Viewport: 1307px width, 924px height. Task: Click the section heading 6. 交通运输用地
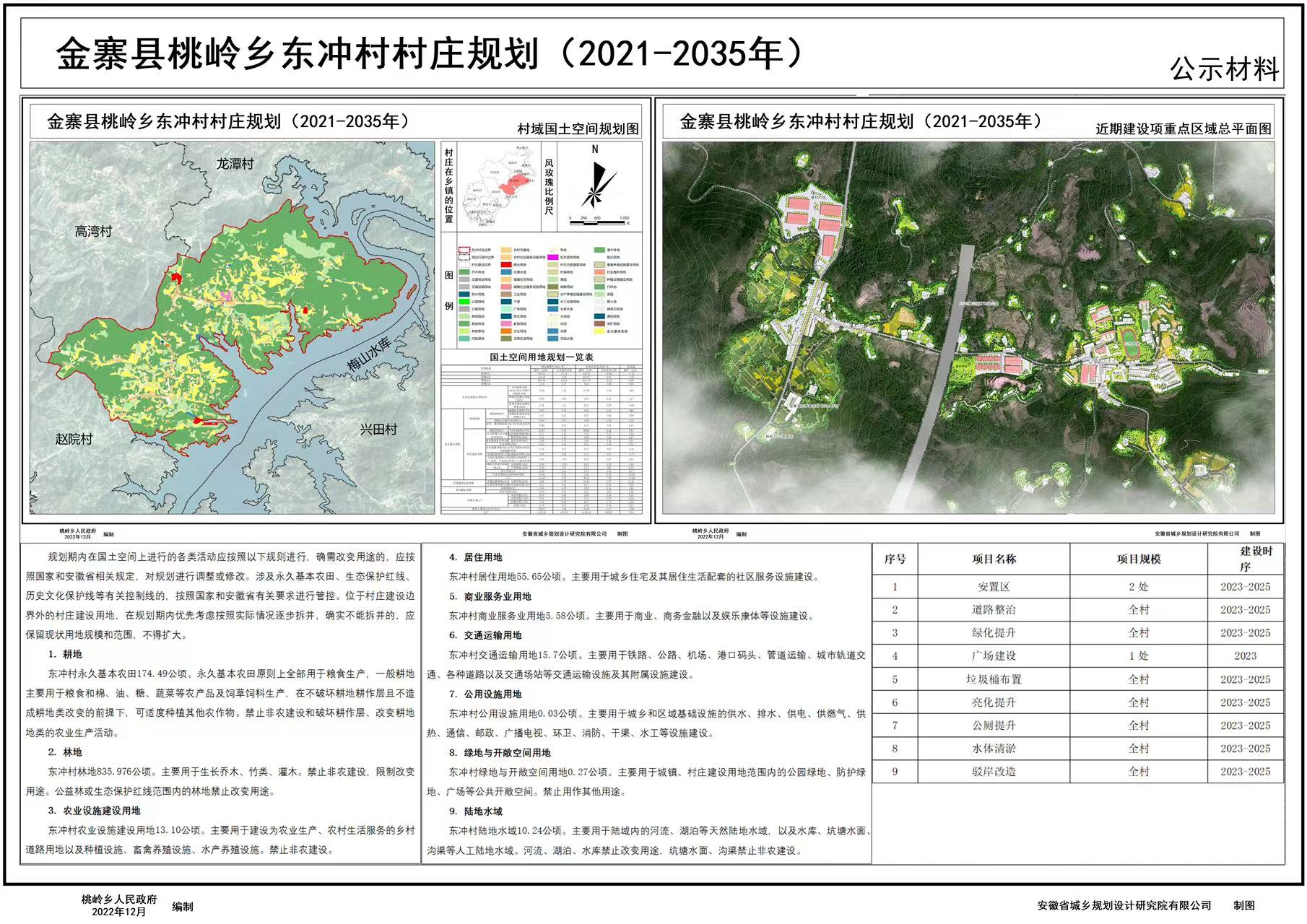coord(485,635)
